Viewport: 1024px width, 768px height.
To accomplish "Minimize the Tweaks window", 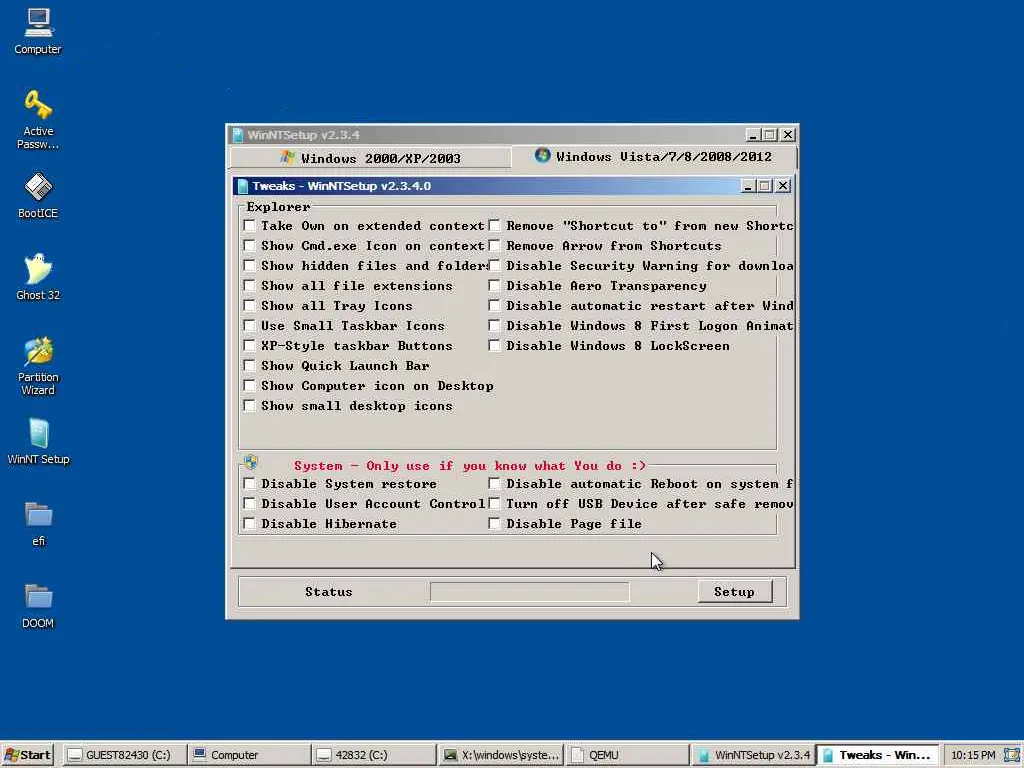I will tap(748, 186).
